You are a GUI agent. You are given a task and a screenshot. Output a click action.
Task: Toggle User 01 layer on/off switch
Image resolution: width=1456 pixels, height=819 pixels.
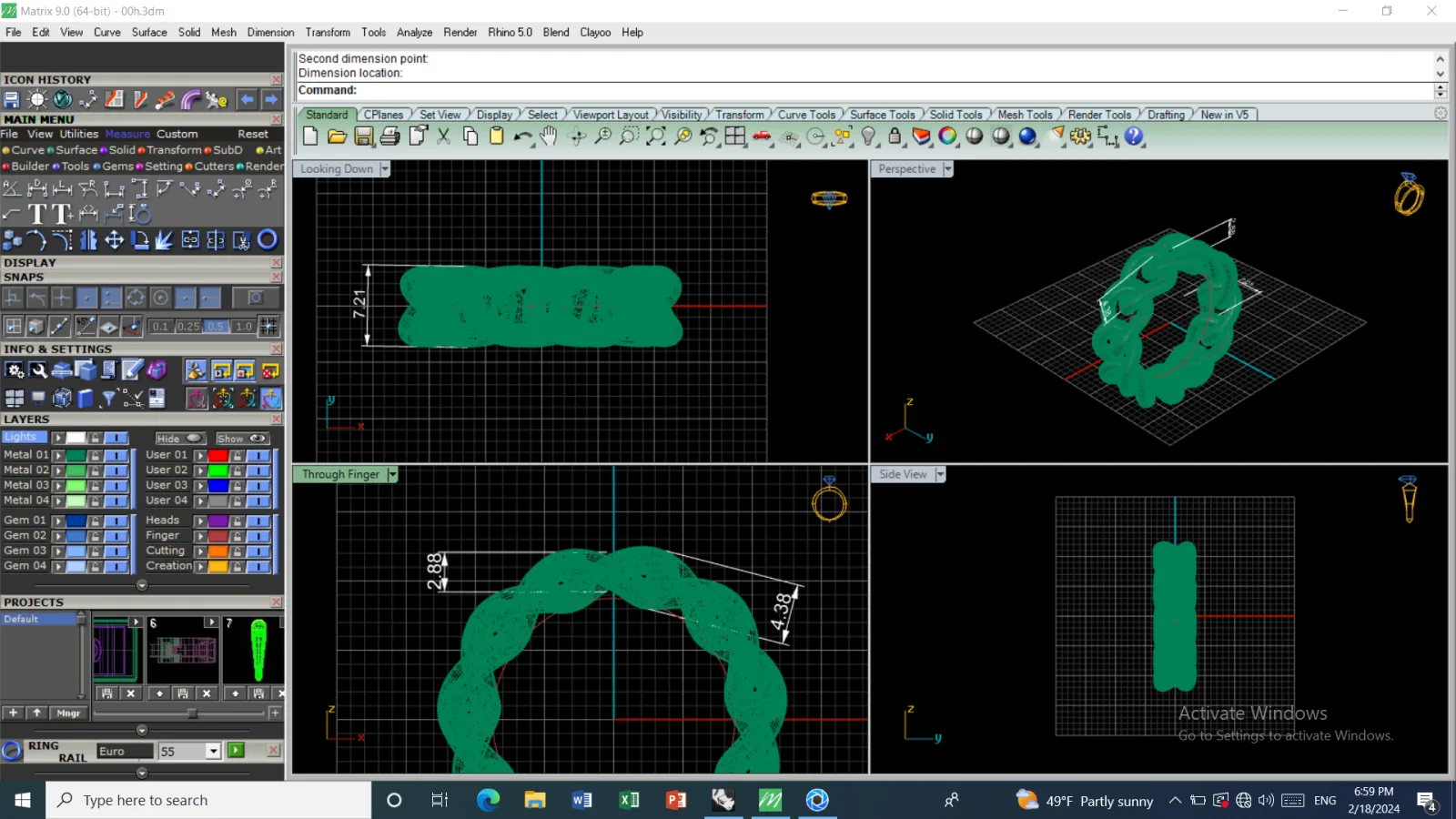(x=258, y=455)
